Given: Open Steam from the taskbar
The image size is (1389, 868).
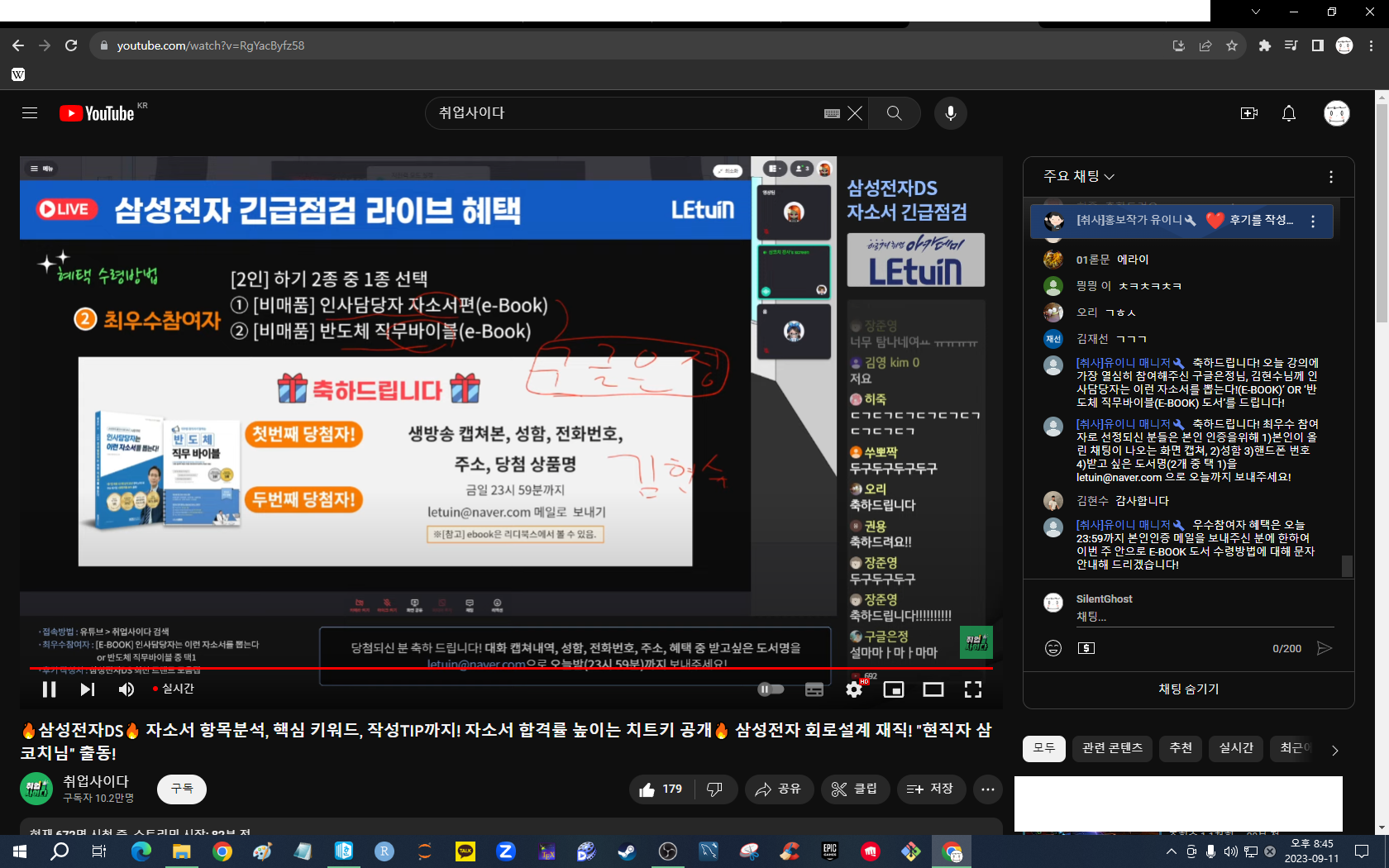Looking at the screenshot, I should tap(627, 851).
